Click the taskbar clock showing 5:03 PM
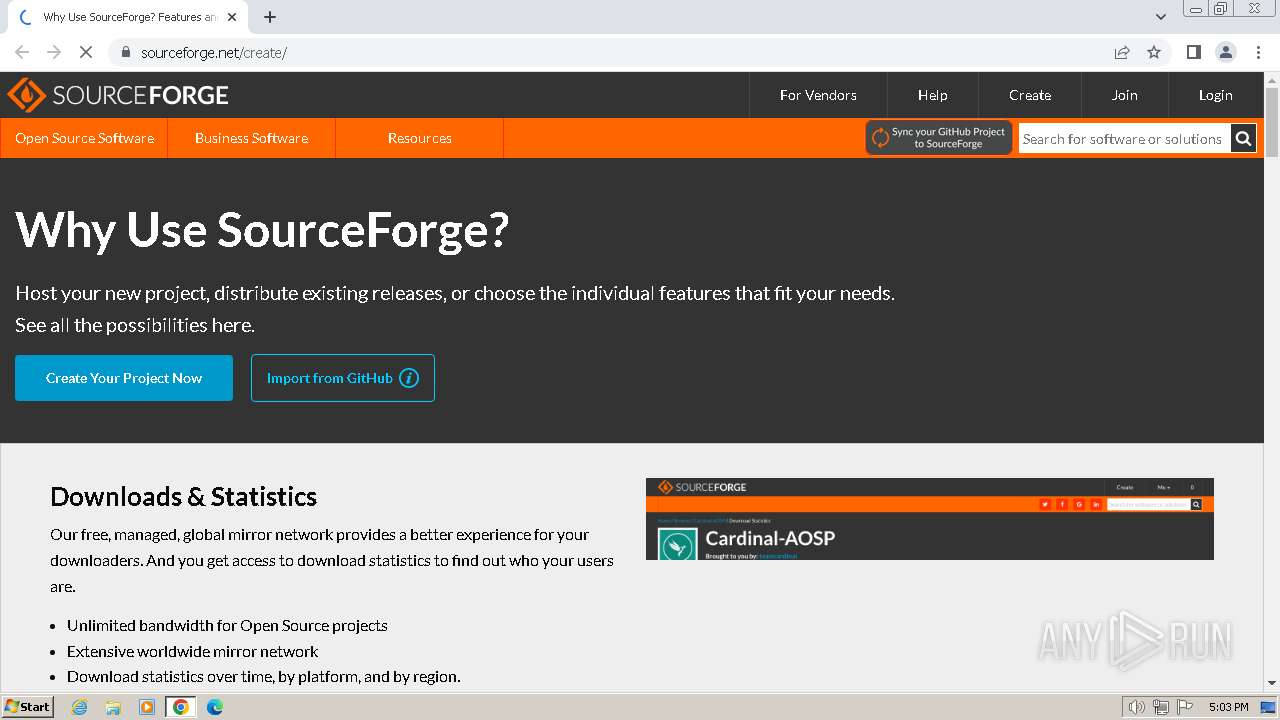 [x=1228, y=707]
